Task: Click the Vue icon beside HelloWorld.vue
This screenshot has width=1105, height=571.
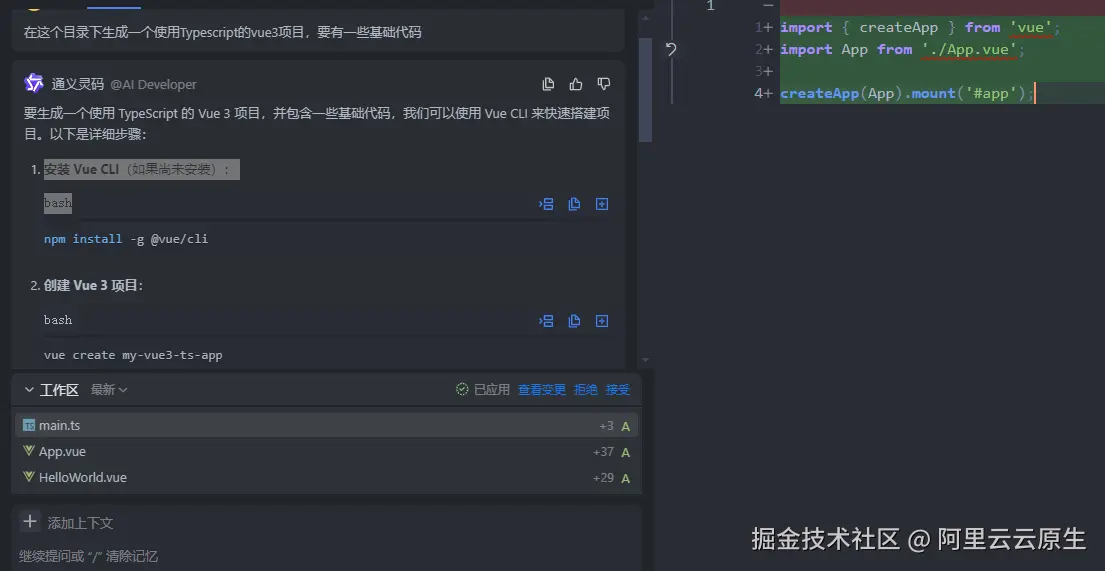Action: click(x=29, y=477)
